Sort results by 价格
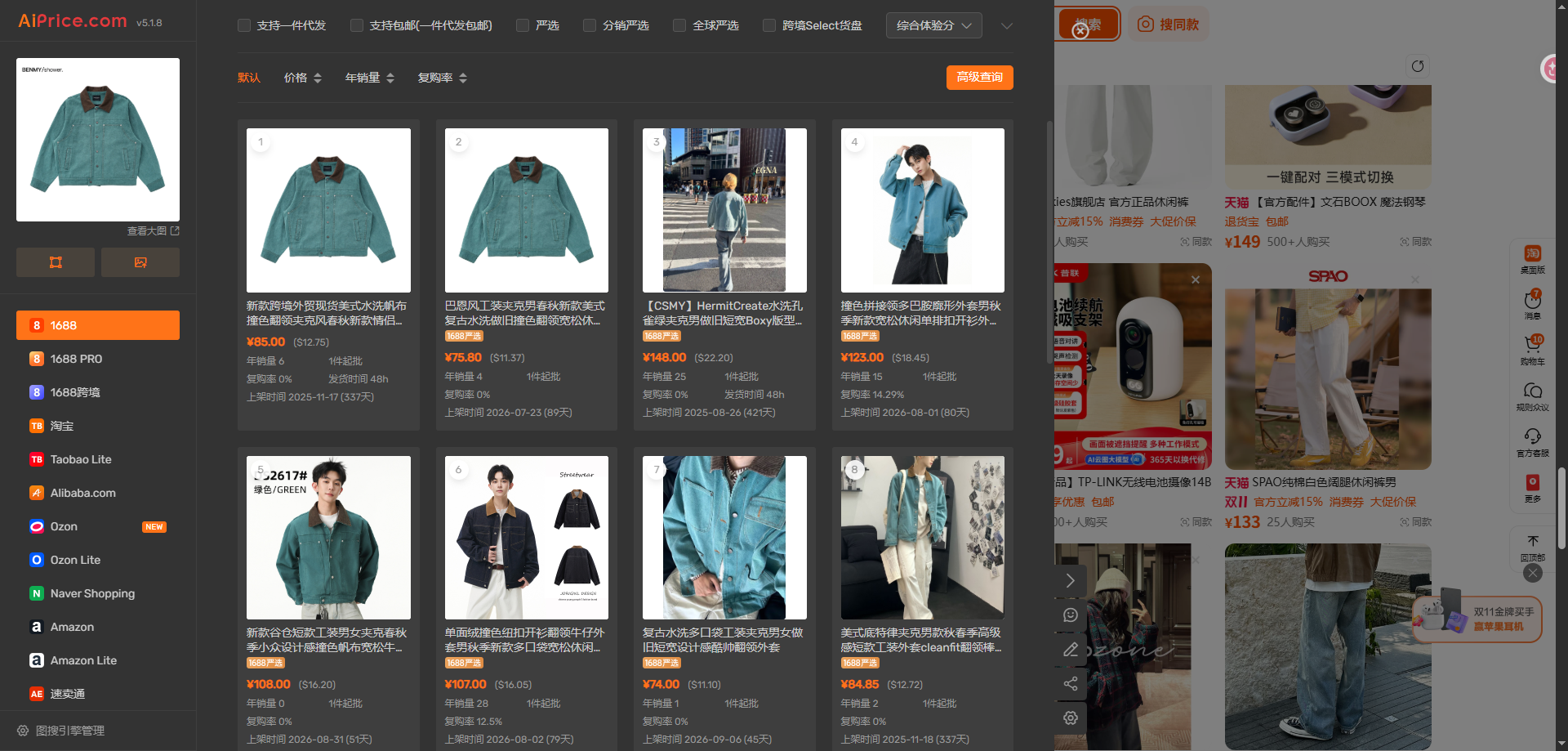This screenshot has width=1568, height=751. tap(303, 78)
